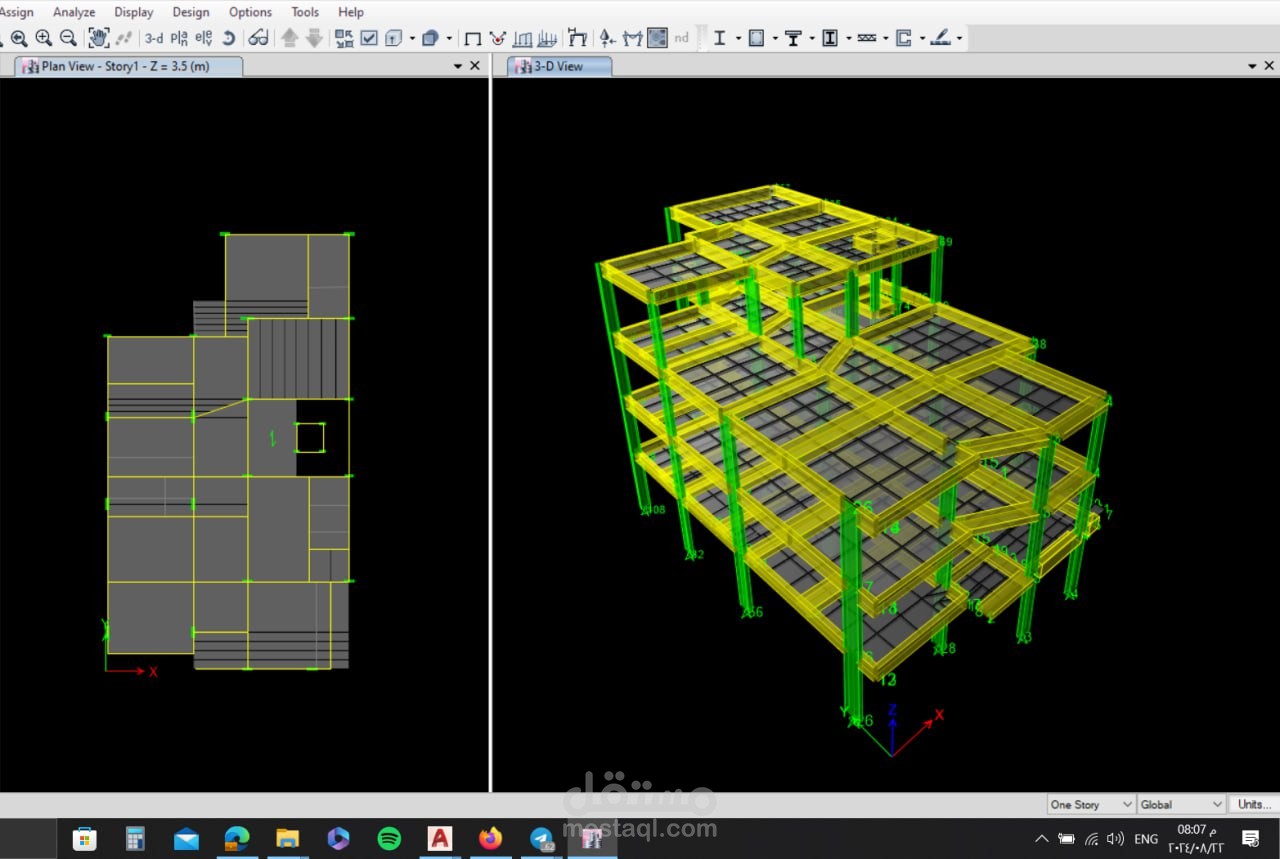Click the steel frame design I icon
The width and height of the screenshot is (1280, 859).
point(719,38)
